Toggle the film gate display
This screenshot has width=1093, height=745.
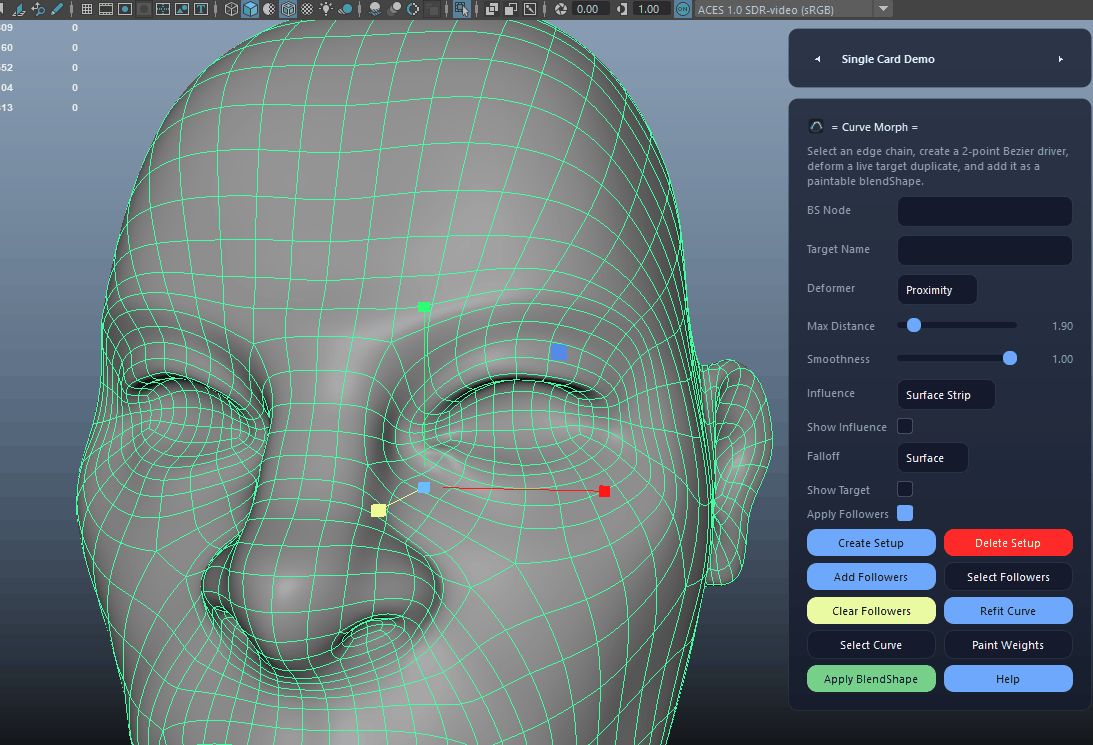pyautogui.click(x=105, y=9)
